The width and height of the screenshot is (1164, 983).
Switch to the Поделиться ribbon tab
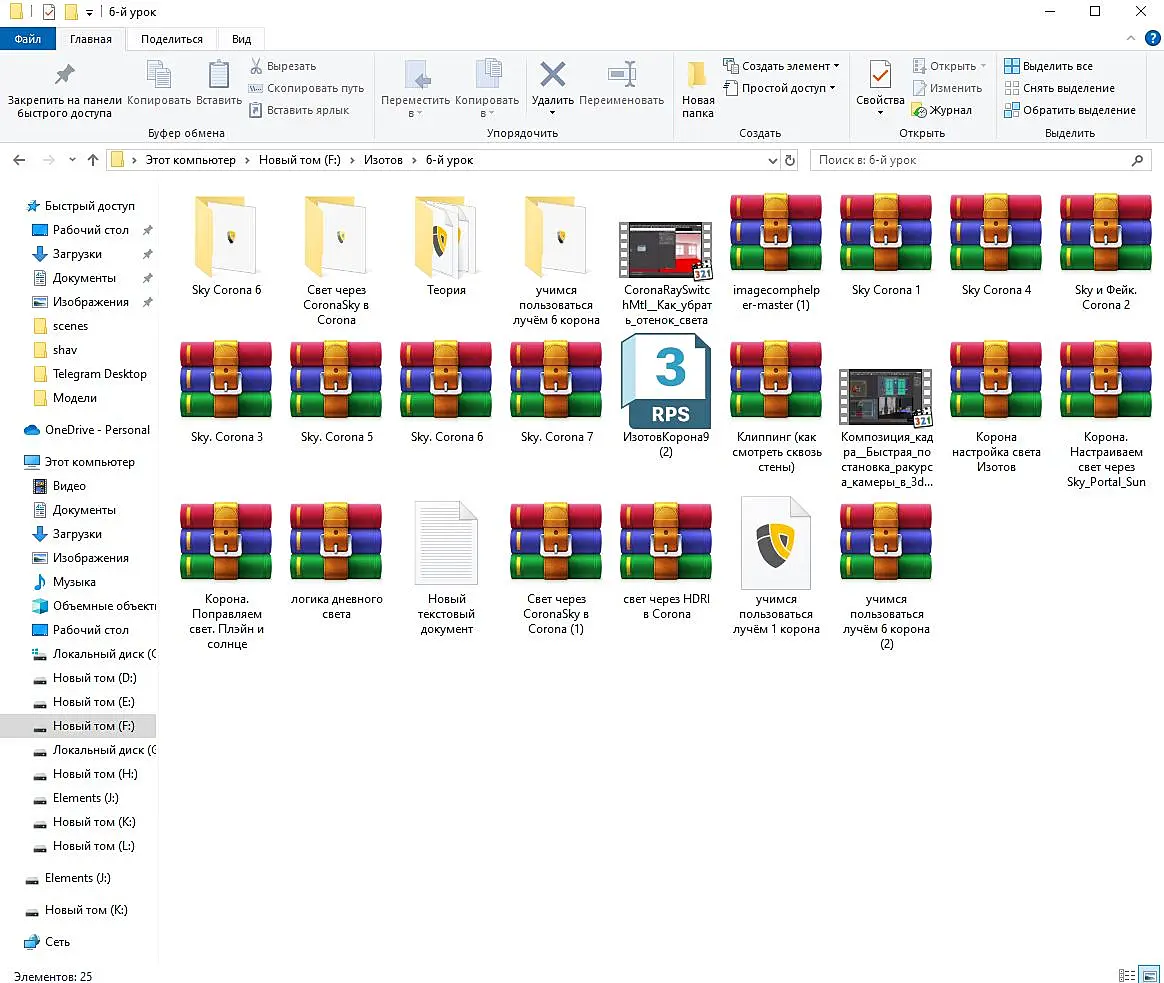click(171, 39)
